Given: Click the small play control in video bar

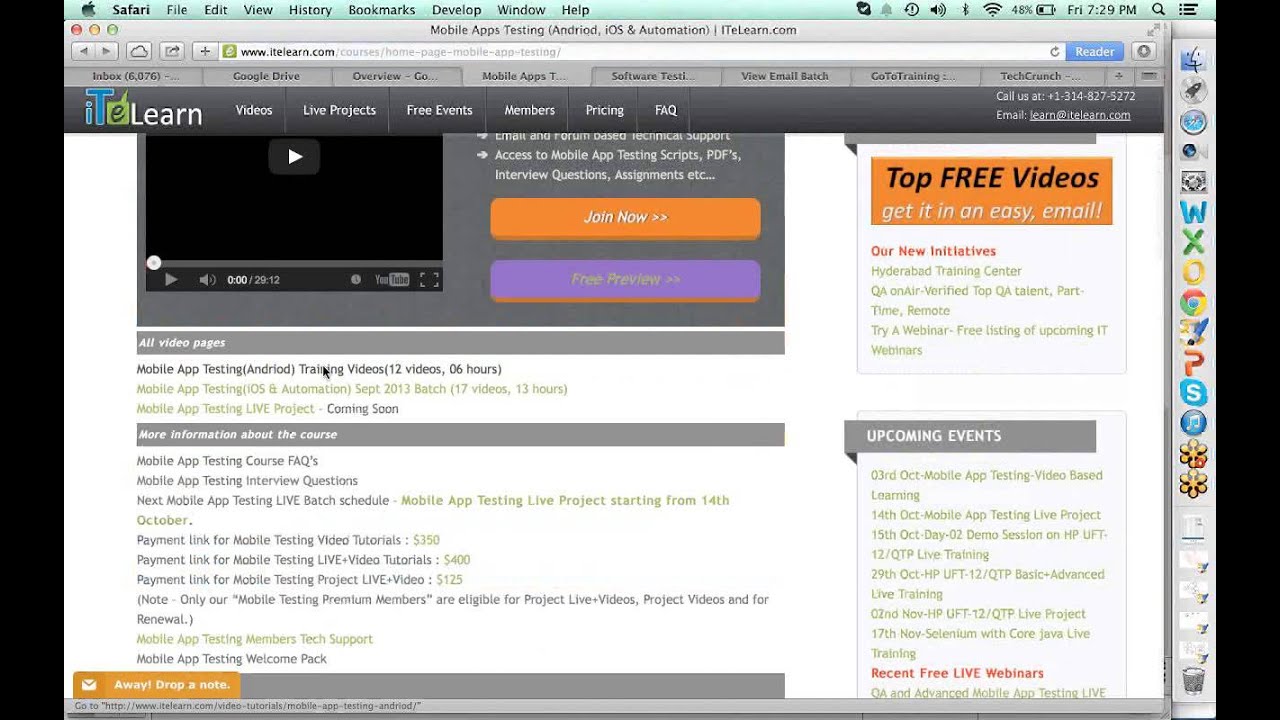Looking at the screenshot, I should [x=170, y=280].
